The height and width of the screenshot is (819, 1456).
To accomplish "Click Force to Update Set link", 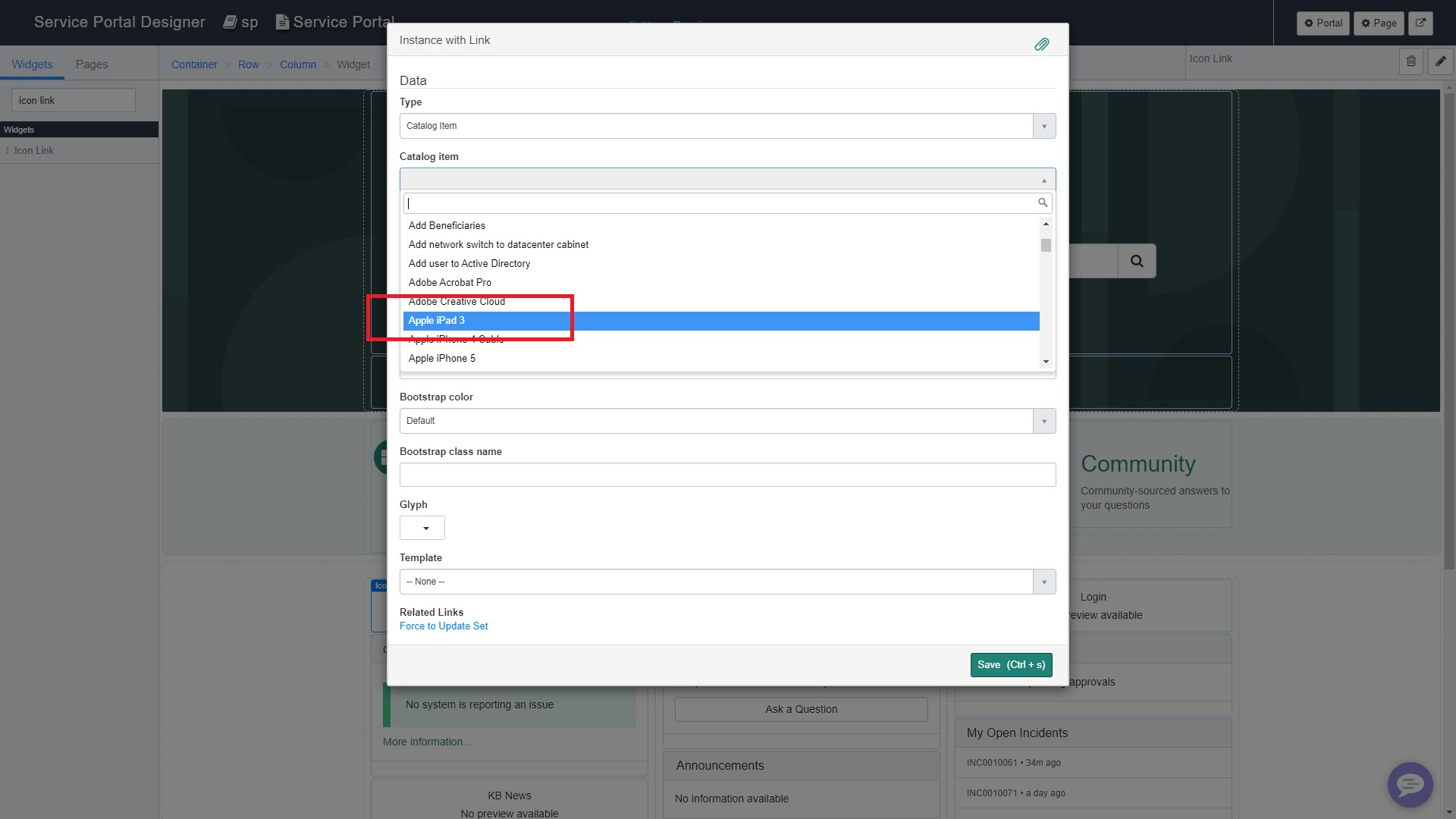I will [x=444, y=626].
